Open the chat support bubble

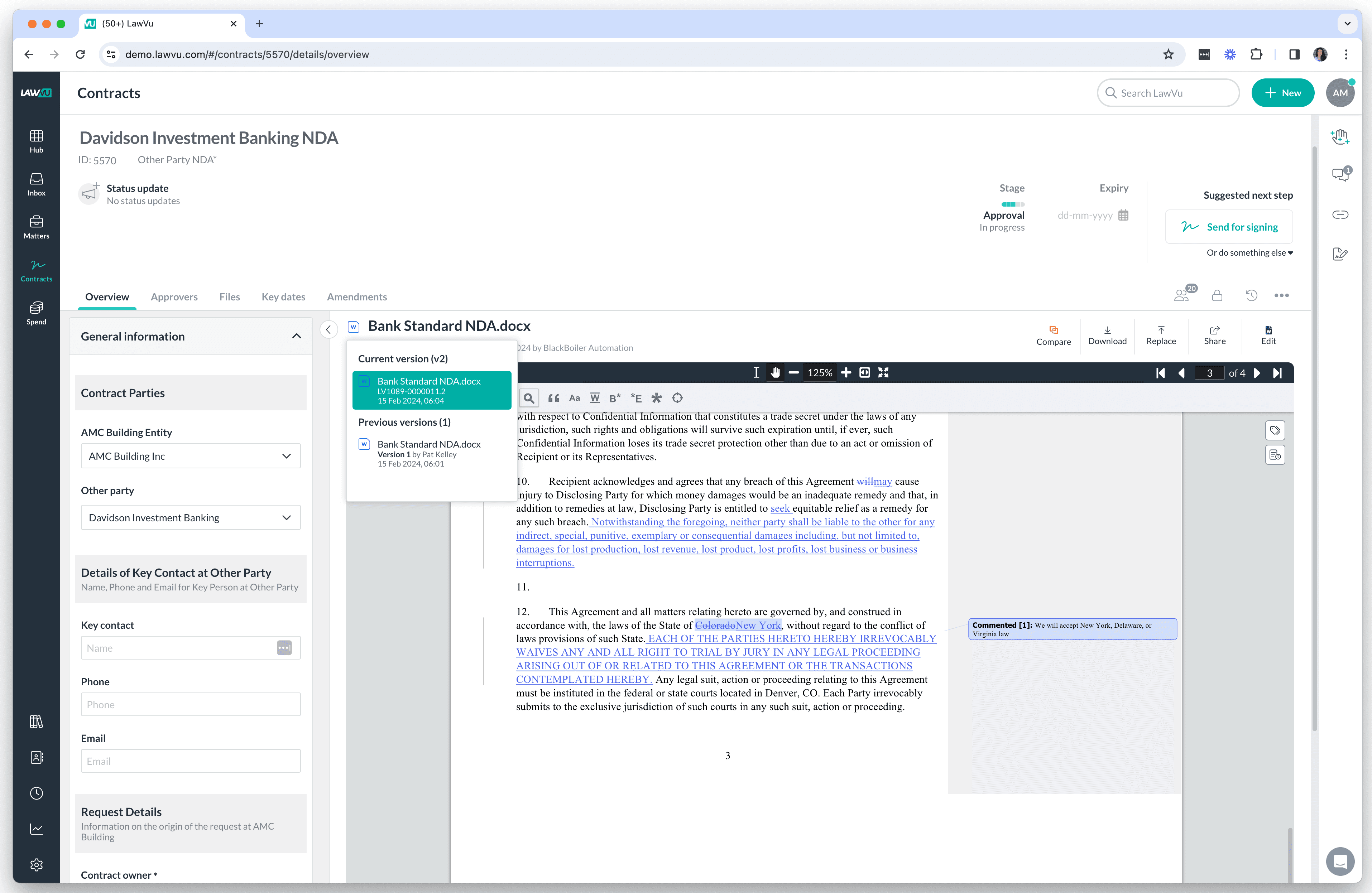[1340, 861]
